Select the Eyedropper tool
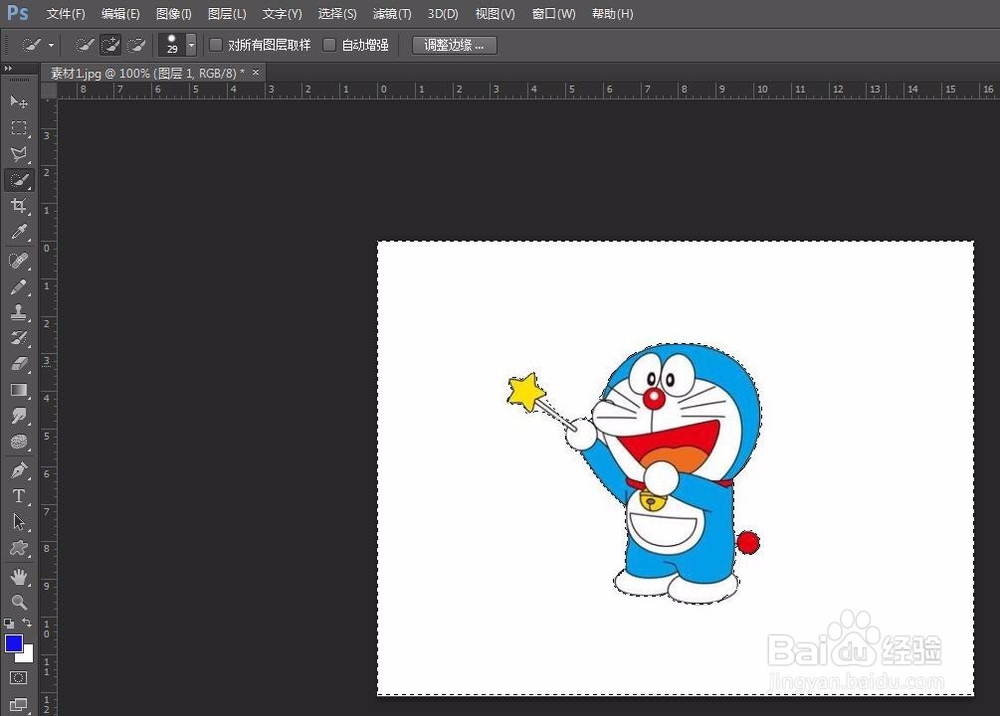Screen dimensions: 1000x716 point(18,231)
